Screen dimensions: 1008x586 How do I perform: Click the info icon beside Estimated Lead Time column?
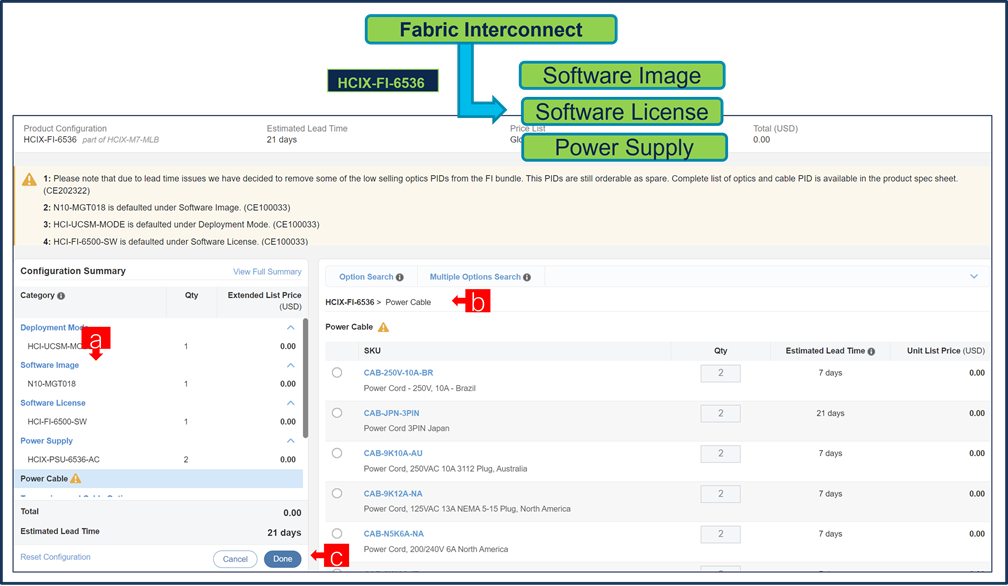871,351
